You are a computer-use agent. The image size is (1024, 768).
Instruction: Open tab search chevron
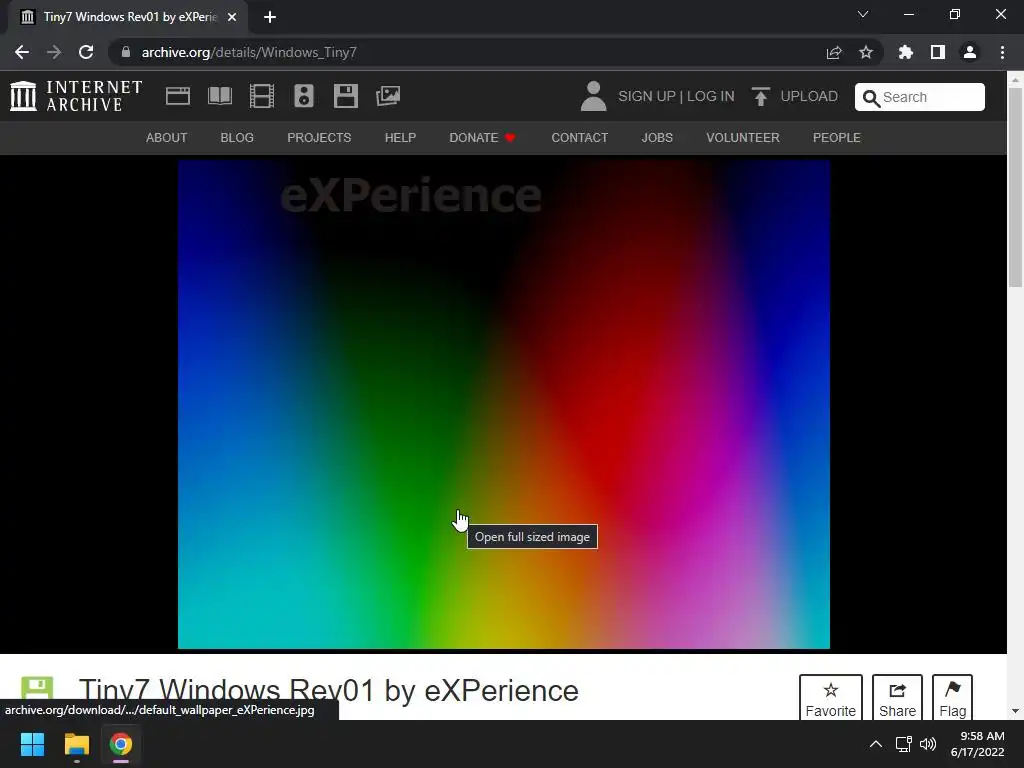point(863,14)
